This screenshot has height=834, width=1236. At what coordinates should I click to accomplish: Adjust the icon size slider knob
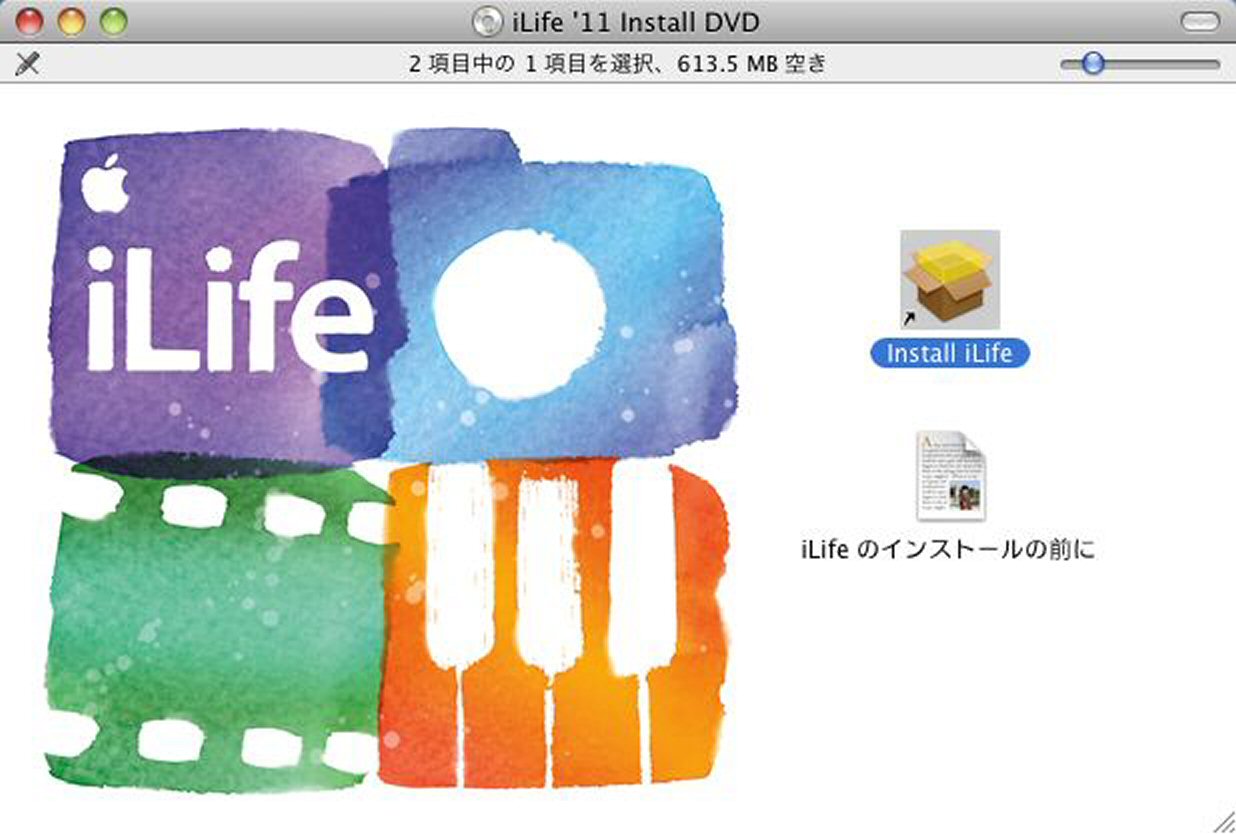pos(1093,64)
